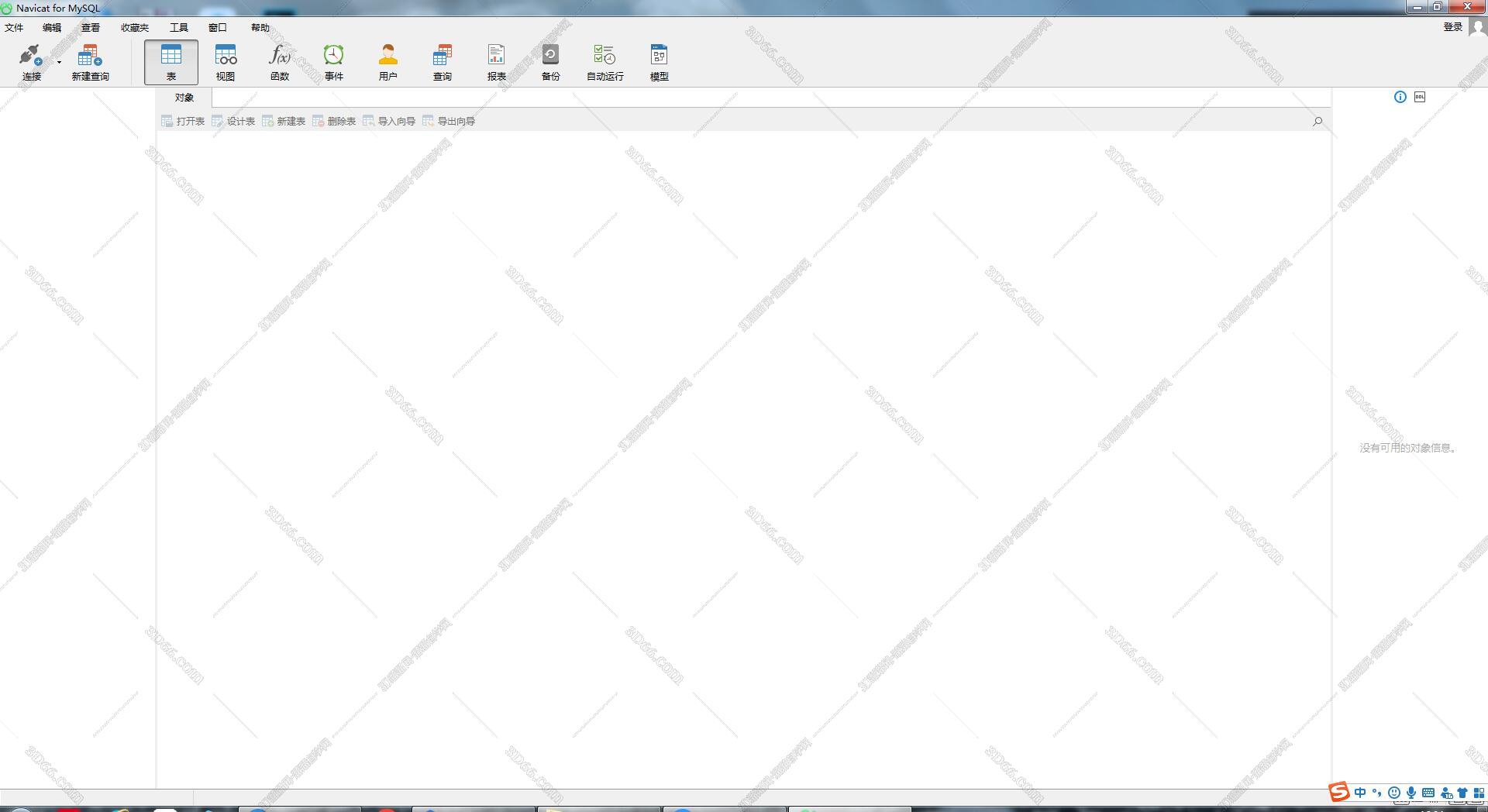
Task: Launch the 模型 (Model) tool
Action: click(x=660, y=62)
